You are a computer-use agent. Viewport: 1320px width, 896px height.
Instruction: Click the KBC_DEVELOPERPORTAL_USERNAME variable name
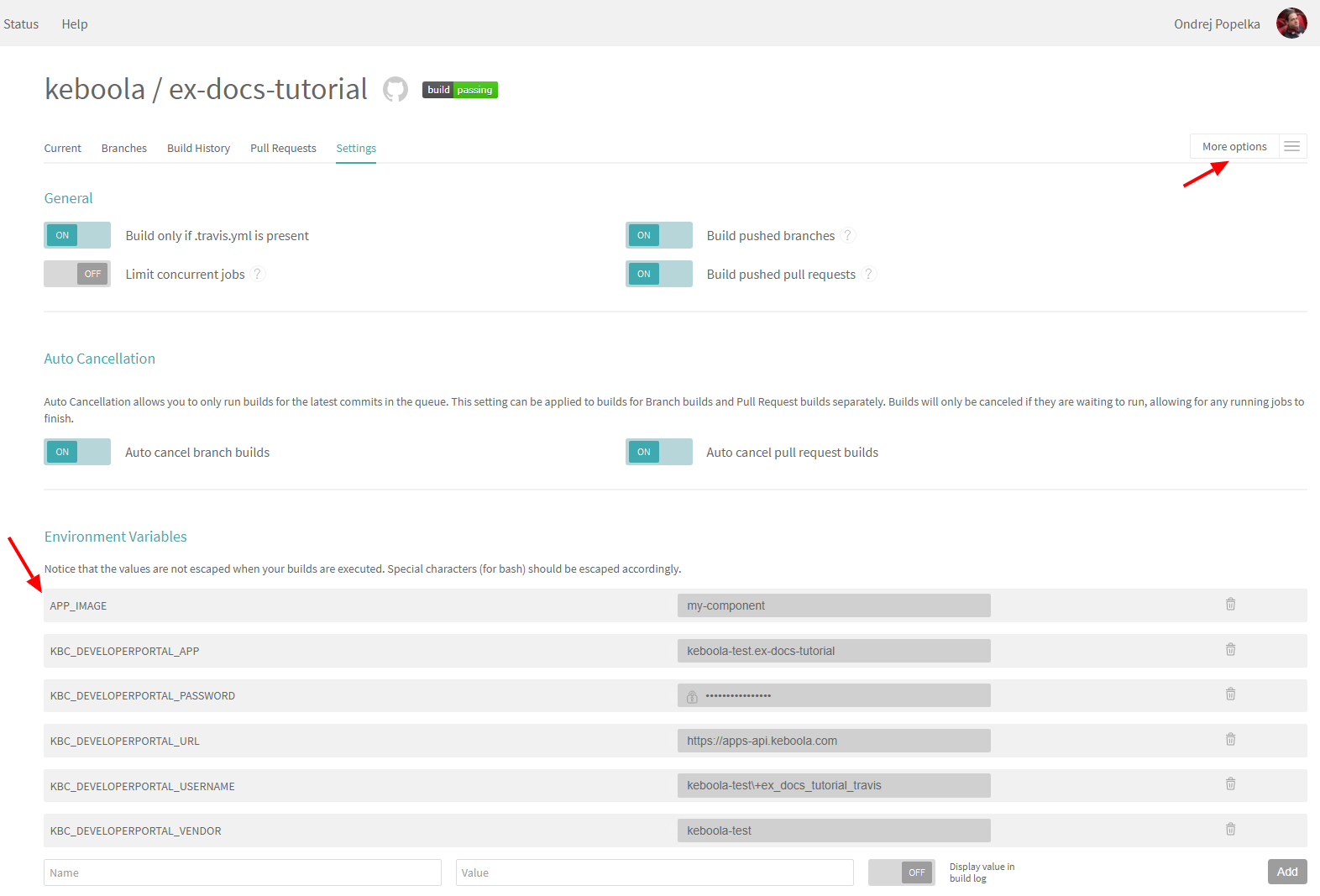tap(143, 786)
